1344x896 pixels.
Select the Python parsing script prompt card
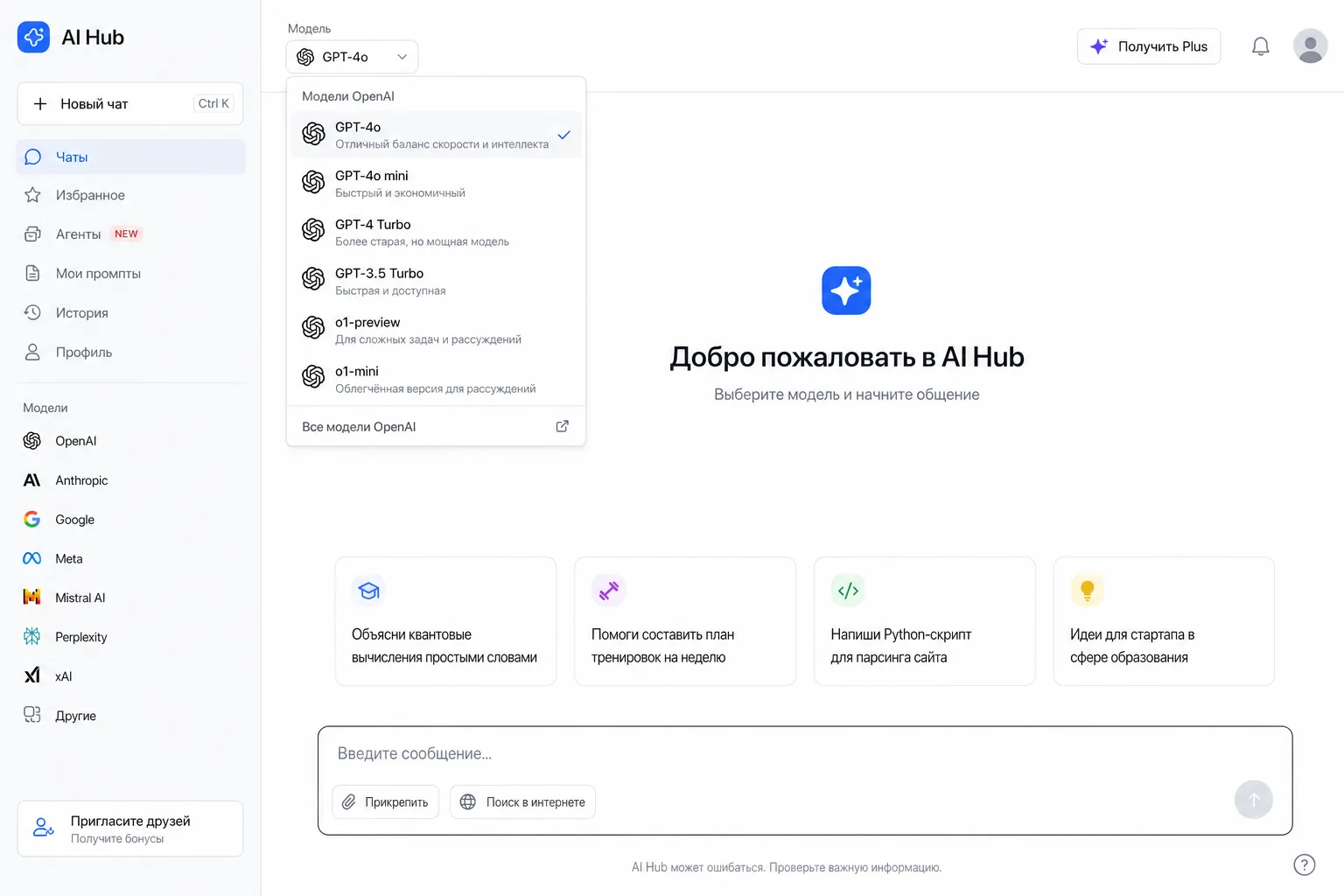coord(925,621)
